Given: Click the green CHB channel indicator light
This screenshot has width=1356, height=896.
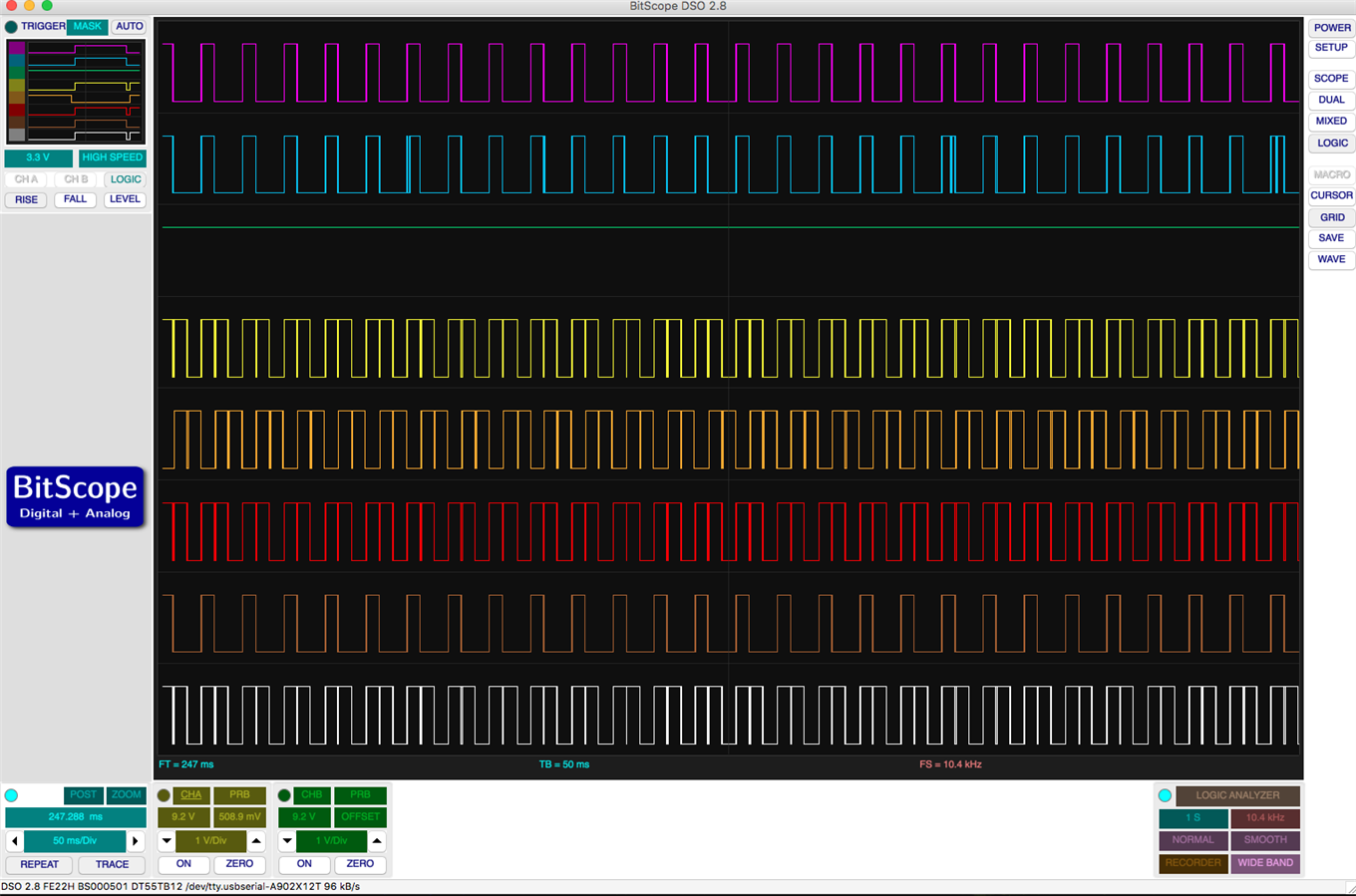Looking at the screenshot, I should [x=285, y=795].
